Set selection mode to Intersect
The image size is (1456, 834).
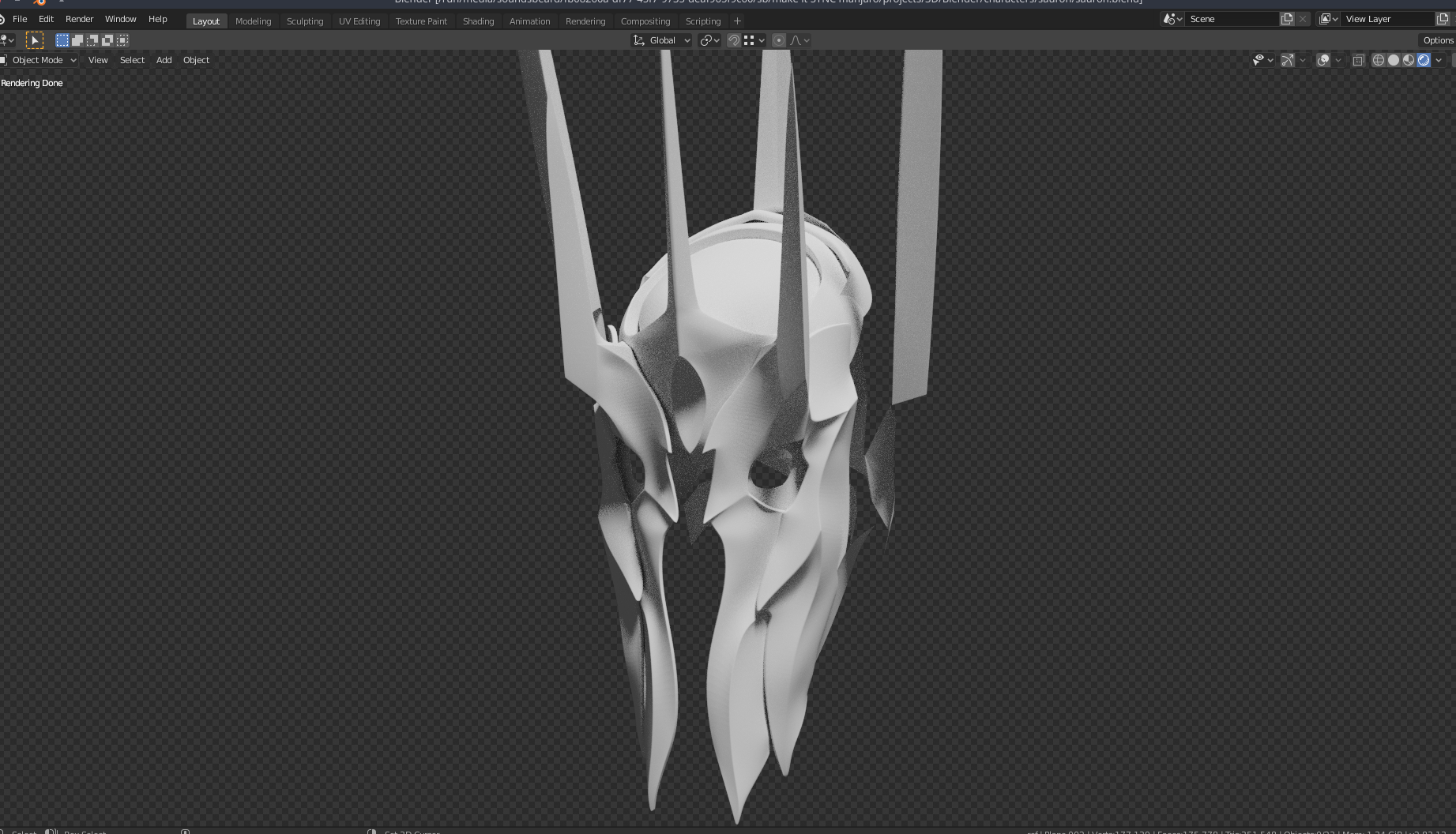pos(122,40)
